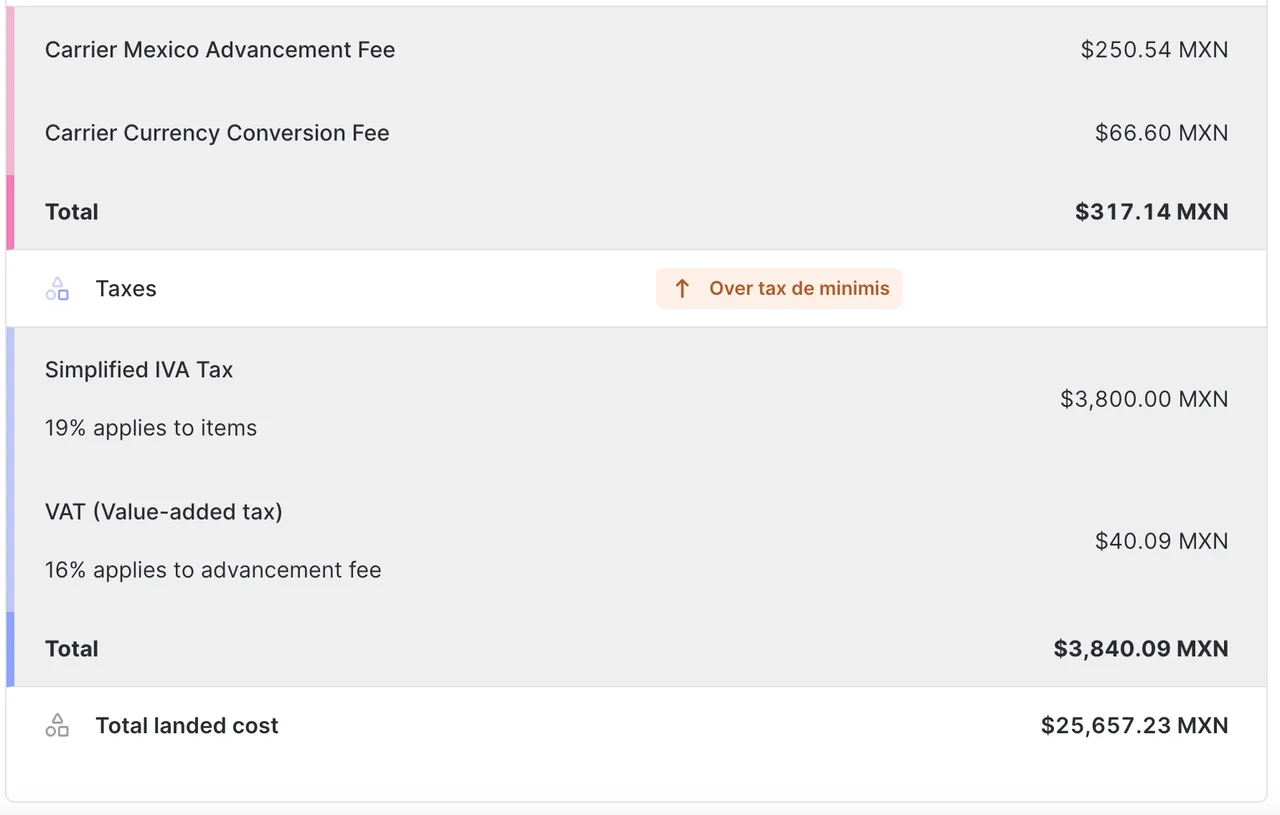Select the Carrier Currency Conversion Fee label
This screenshot has width=1280, height=815.
217,133
